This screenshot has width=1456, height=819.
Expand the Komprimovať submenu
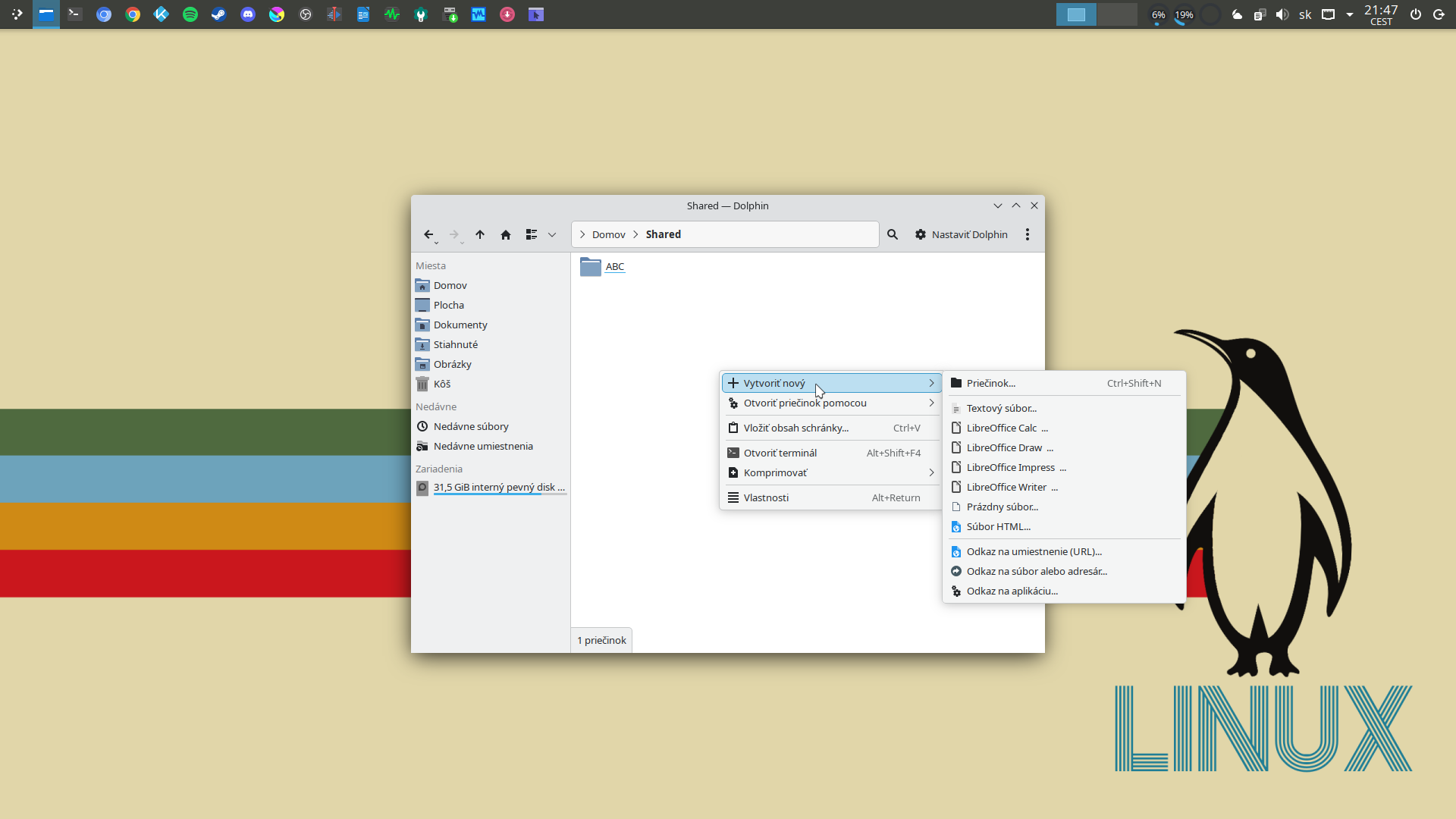pos(830,473)
